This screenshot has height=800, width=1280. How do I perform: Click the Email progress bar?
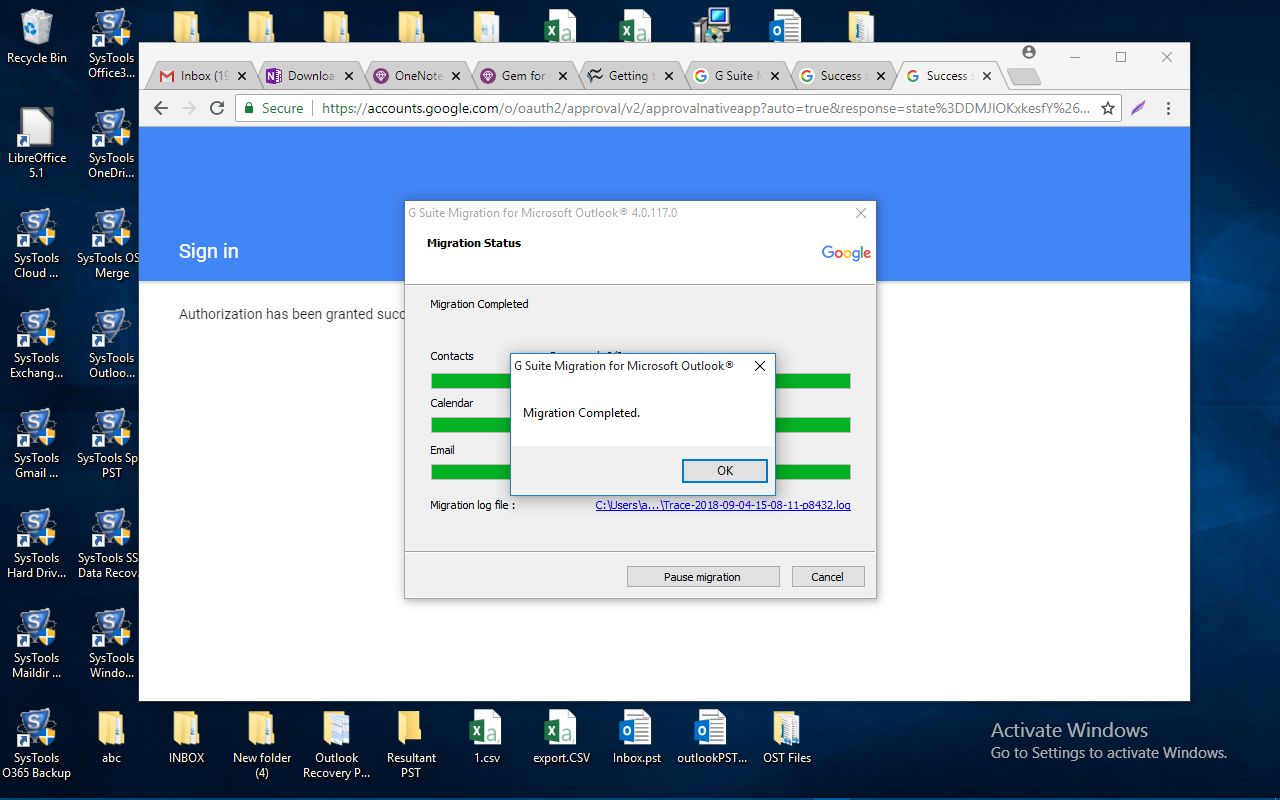(x=640, y=472)
